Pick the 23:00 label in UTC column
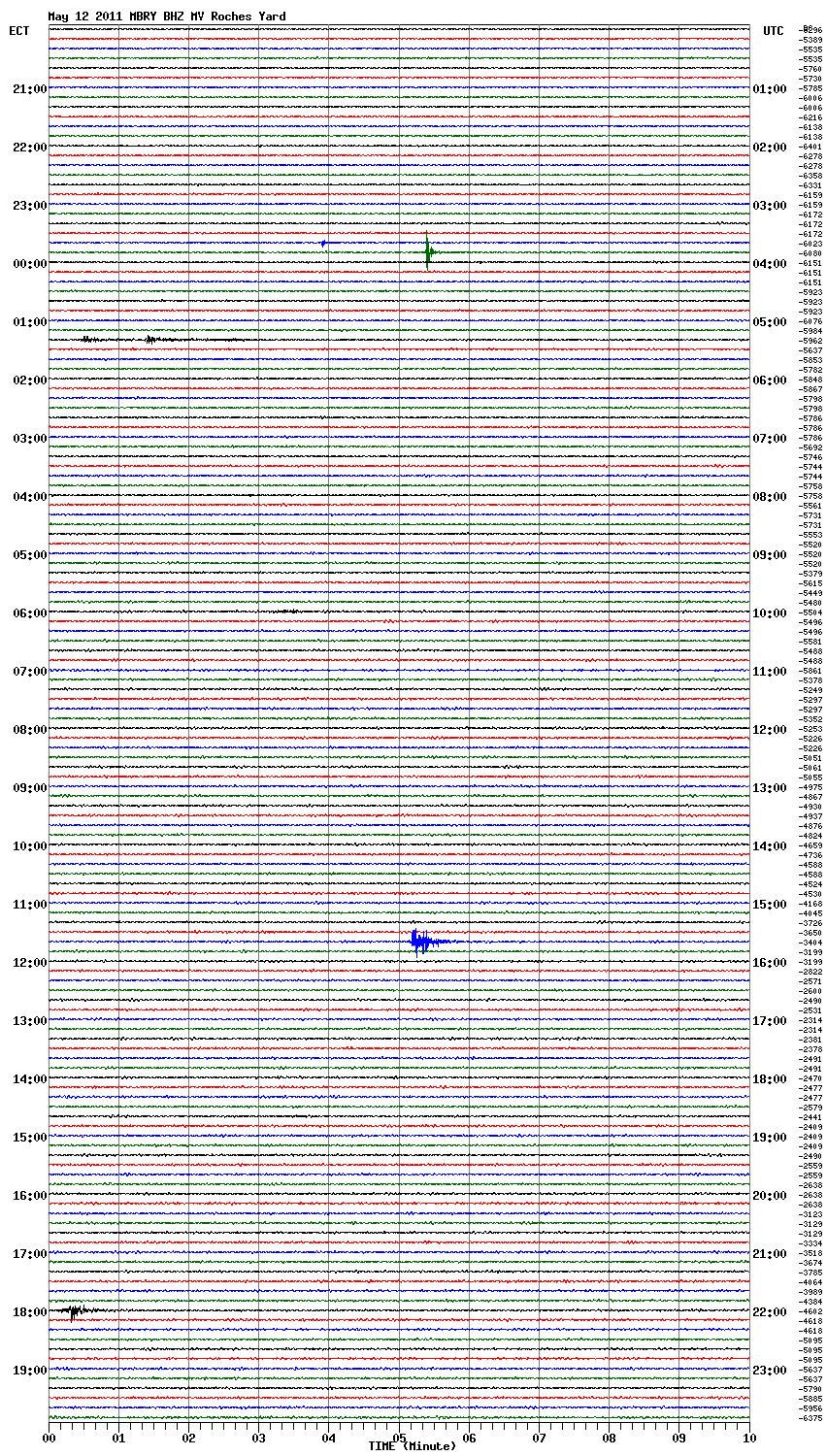This screenshot has width=827, height=1456. [x=770, y=1371]
